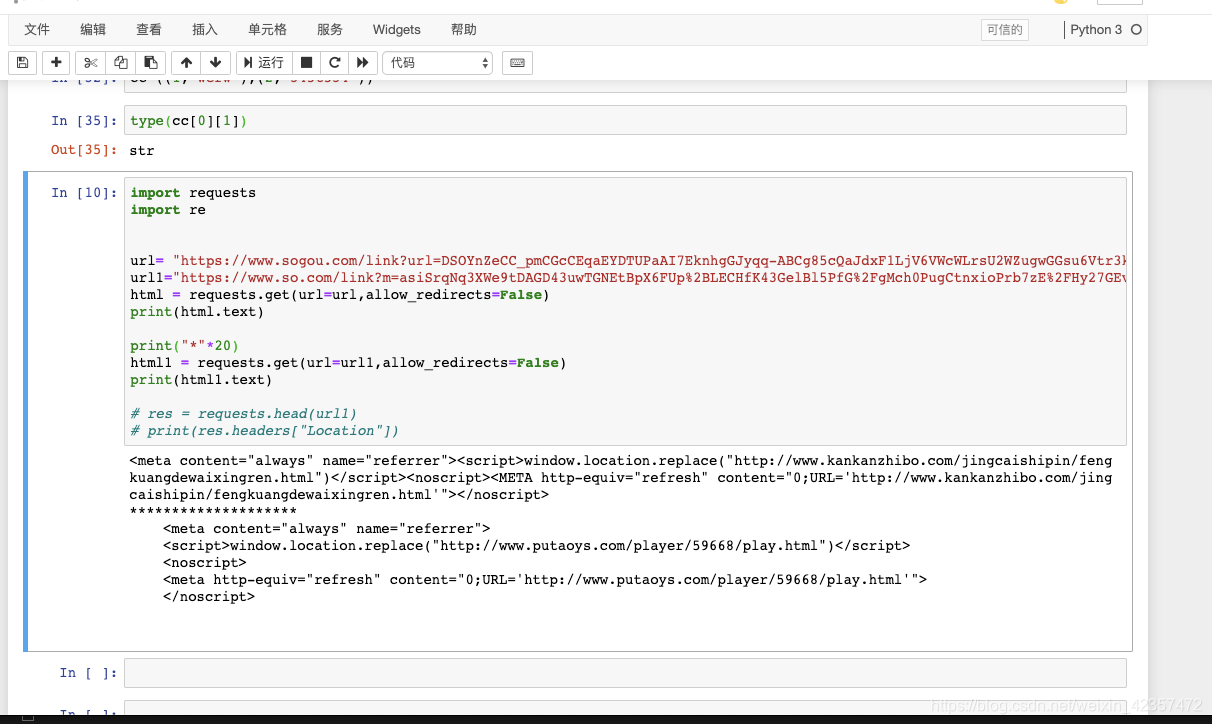Click the html1 = requests.get code line
Screen dimensions: 1212x724
[348, 363]
